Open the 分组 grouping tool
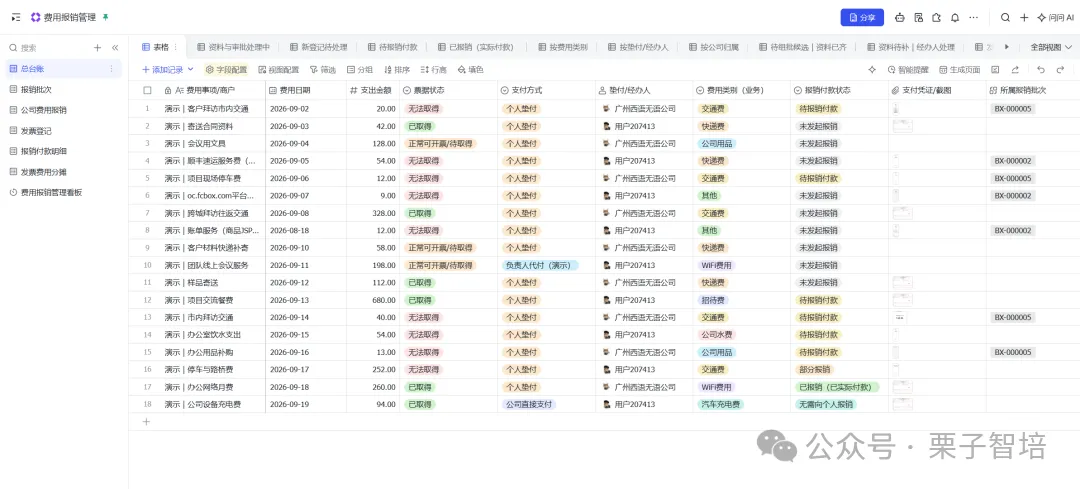The image size is (1080, 489). [x=360, y=70]
